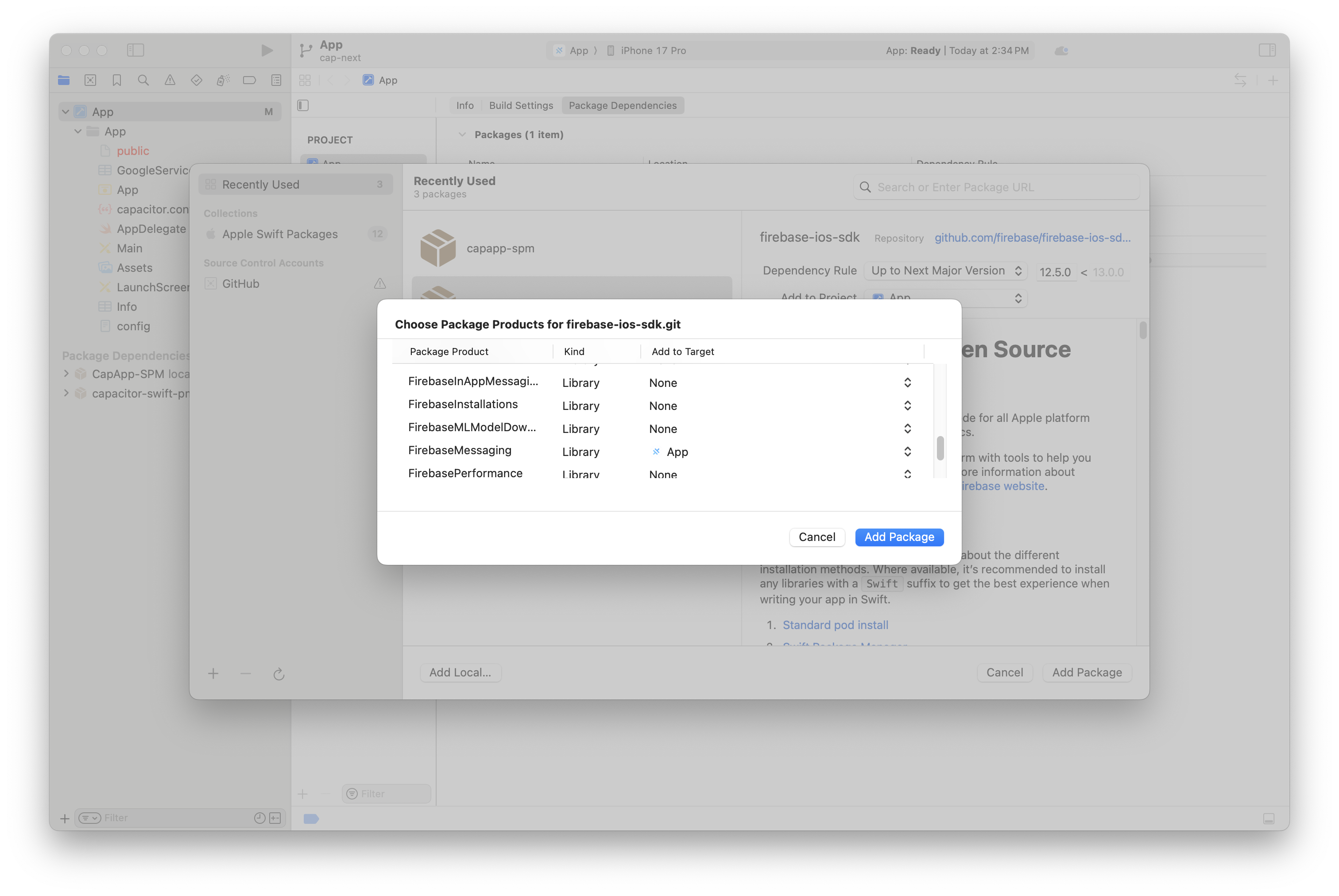Open the Dependency Rule dropdown
The height and width of the screenshot is (896, 1339).
pos(945,271)
